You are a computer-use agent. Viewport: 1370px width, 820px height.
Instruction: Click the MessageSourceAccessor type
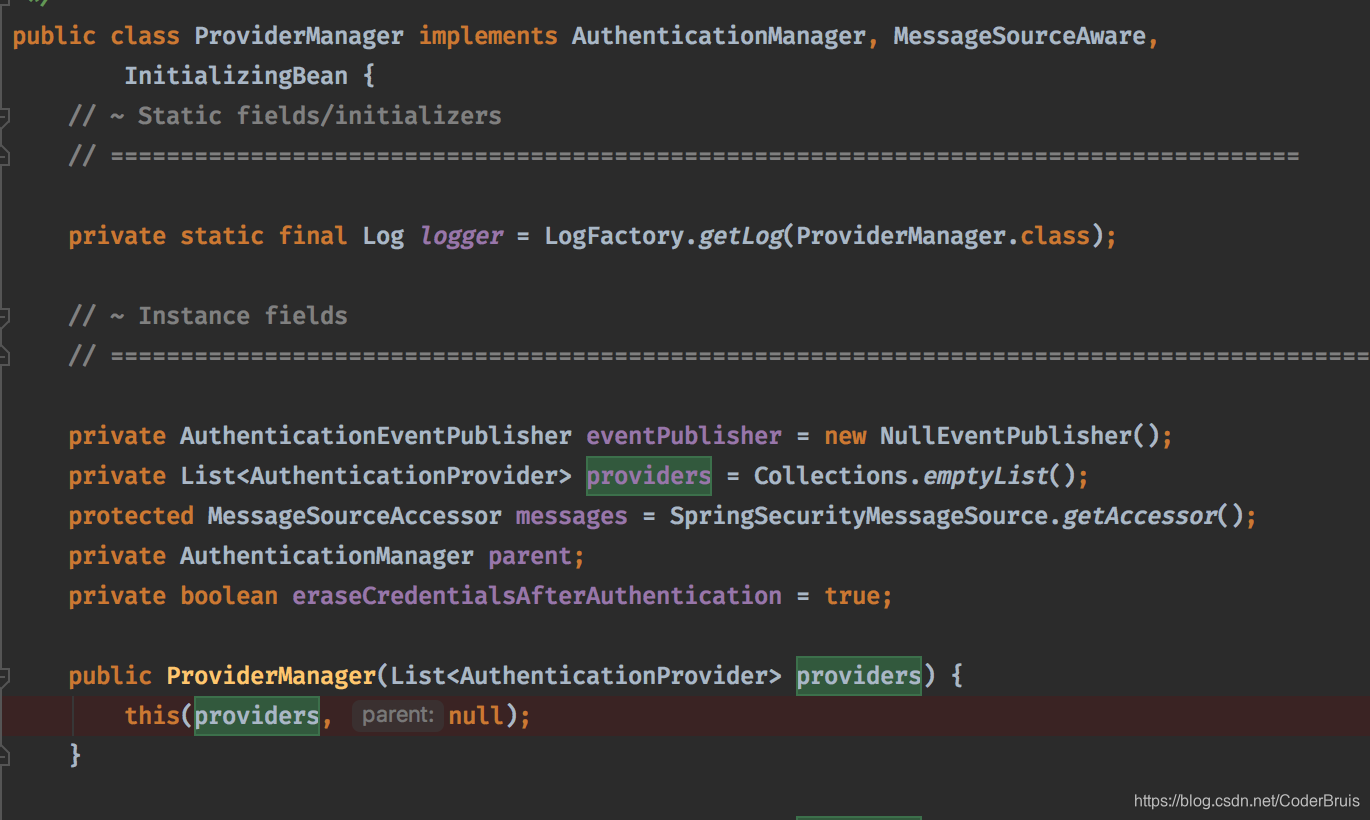pos(355,516)
